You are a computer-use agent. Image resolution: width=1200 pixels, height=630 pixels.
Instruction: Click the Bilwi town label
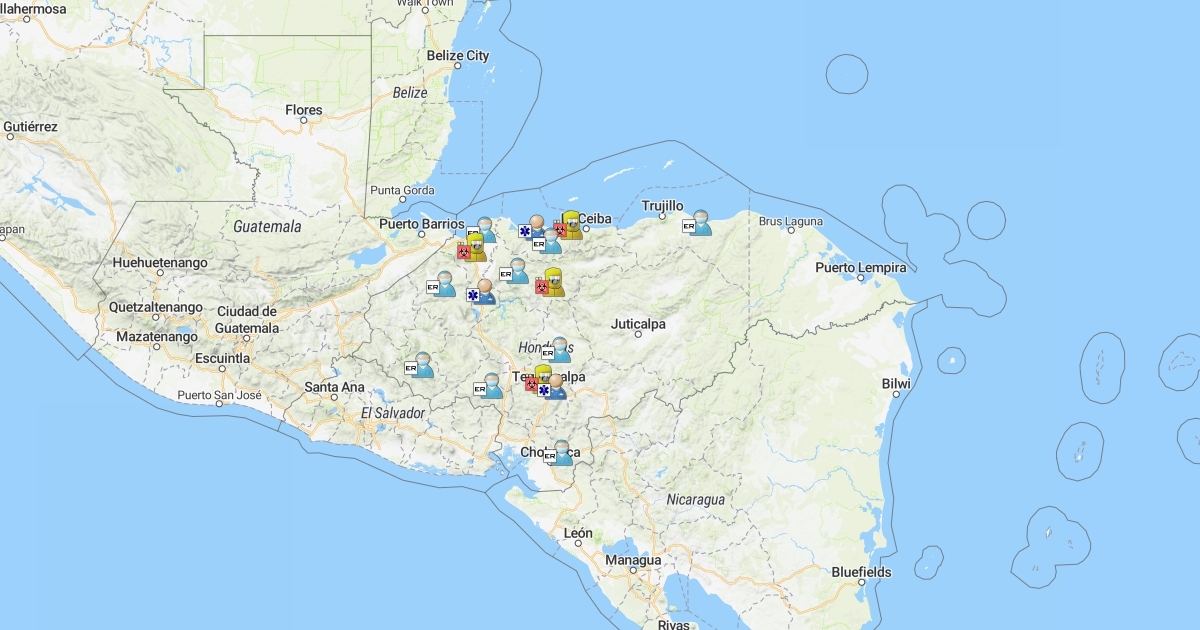[x=896, y=384]
